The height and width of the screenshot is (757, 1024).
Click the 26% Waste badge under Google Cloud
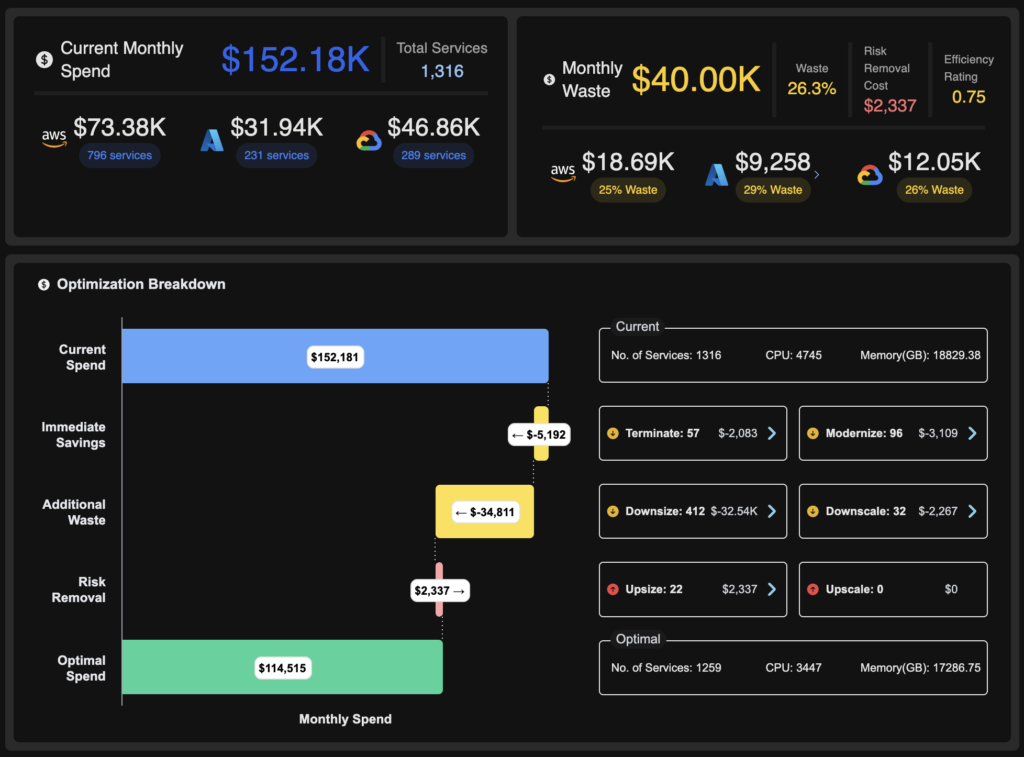[934, 190]
